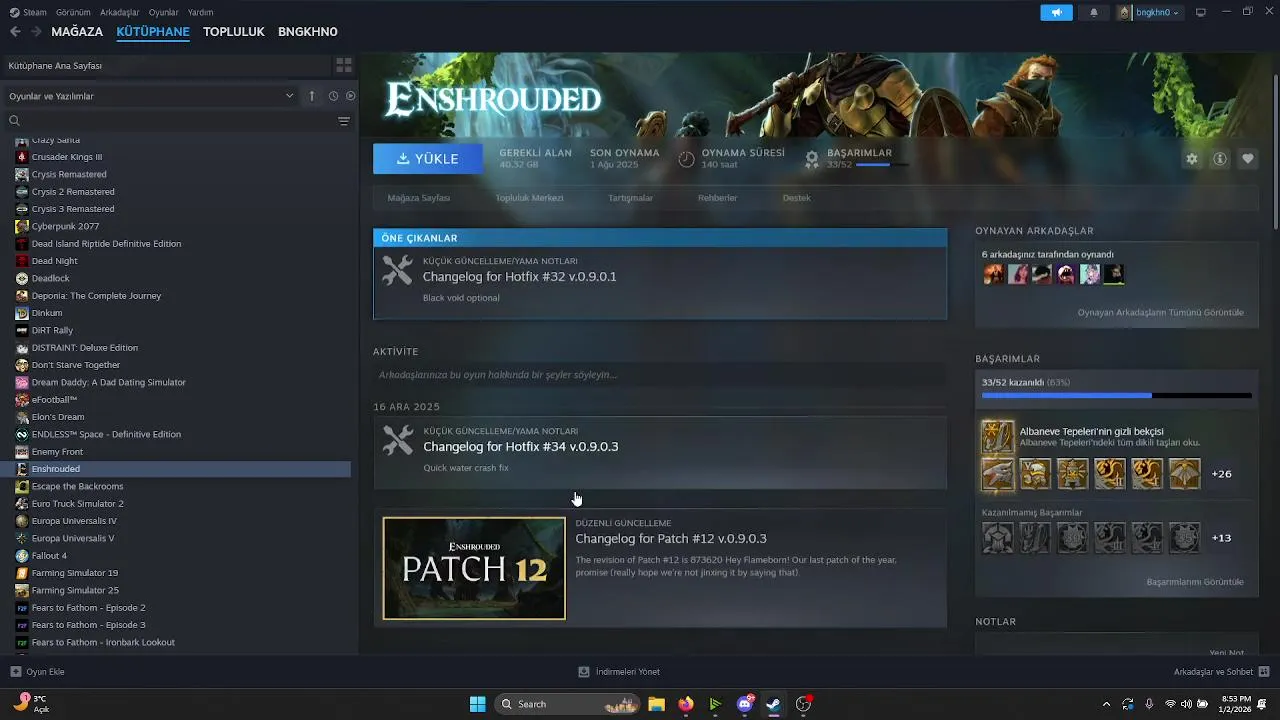Screen dimensions: 1280x720
Task: Switch to TOPLULUK tab
Action: (233, 32)
